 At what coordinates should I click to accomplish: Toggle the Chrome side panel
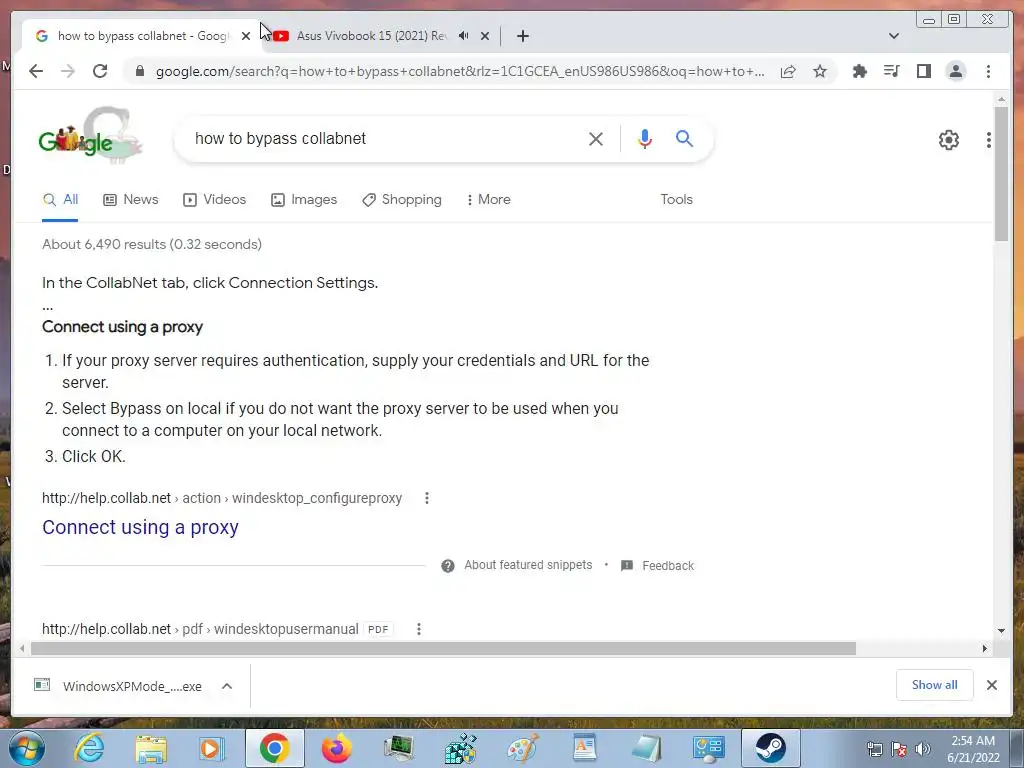[x=923, y=71]
